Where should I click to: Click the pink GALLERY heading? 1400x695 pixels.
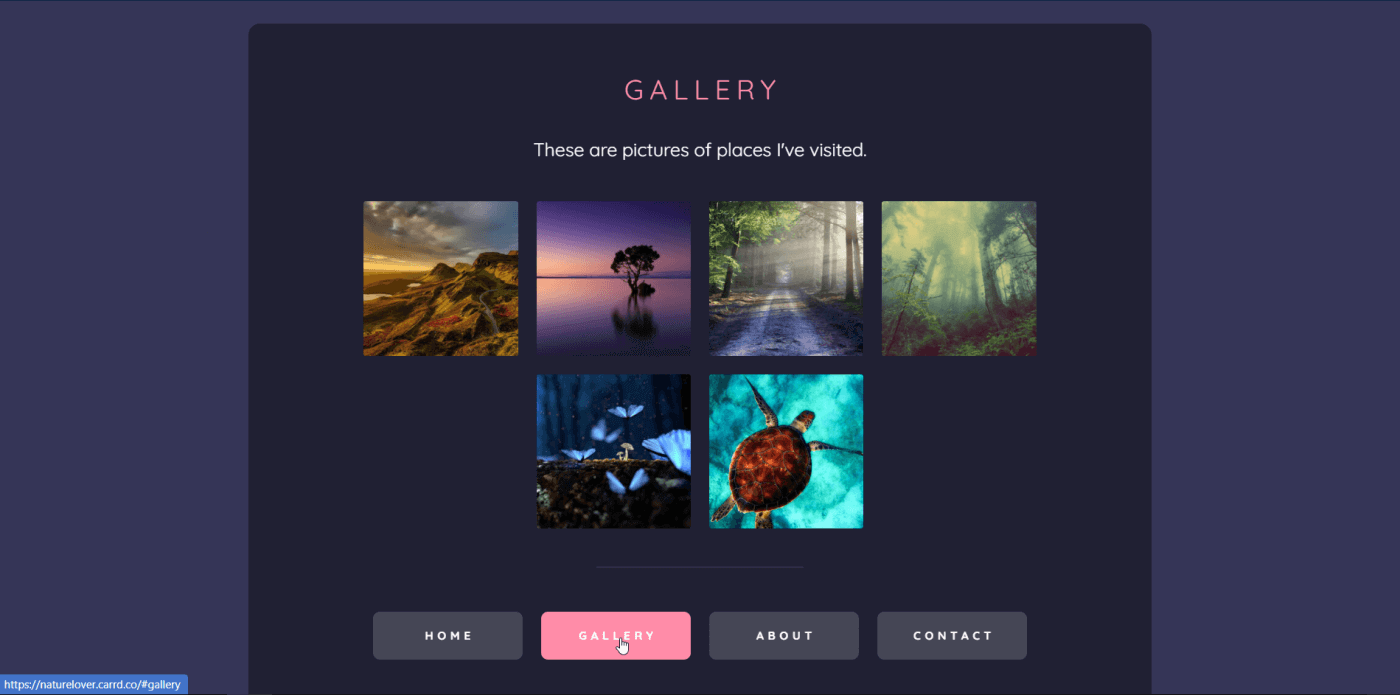tap(700, 90)
